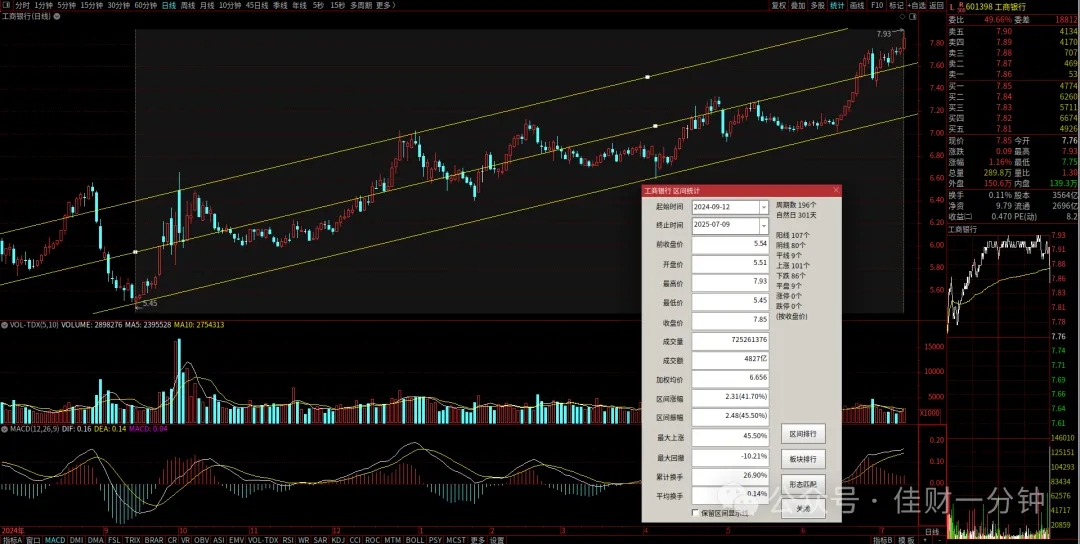This screenshot has height=544, width=1080.
Task: Open the F10 company info
Action: 877,5
